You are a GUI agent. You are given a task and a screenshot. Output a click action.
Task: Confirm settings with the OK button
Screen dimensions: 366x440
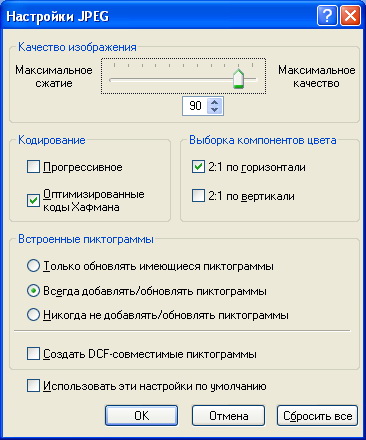(x=142, y=415)
